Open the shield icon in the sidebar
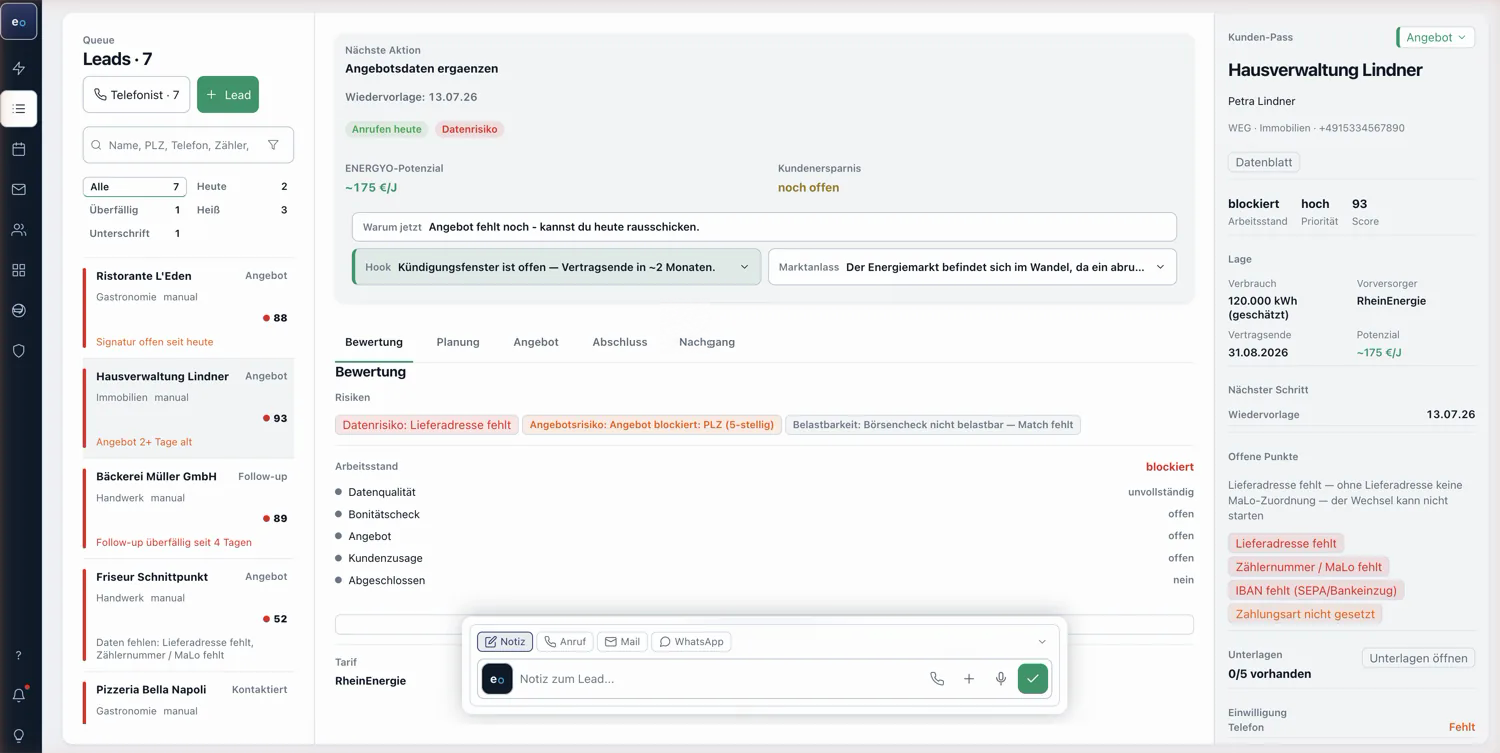The width and height of the screenshot is (1500, 753). click(19, 351)
